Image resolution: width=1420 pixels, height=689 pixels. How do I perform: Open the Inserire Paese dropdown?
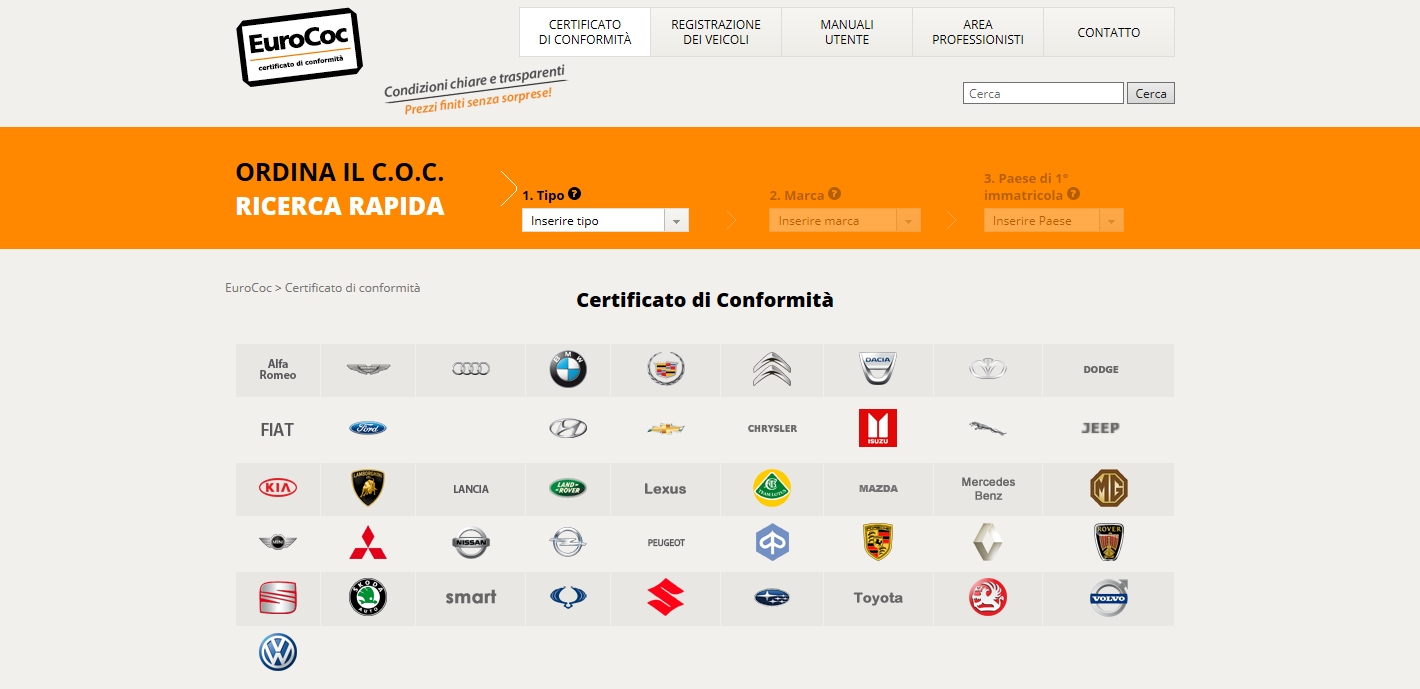pos(1054,220)
